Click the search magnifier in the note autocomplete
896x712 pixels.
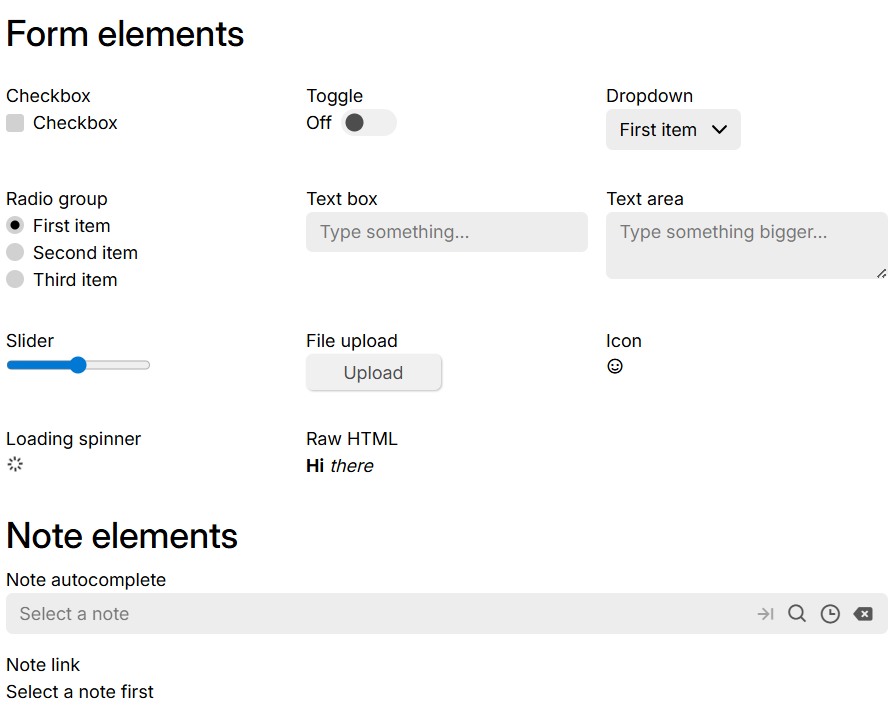797,613
